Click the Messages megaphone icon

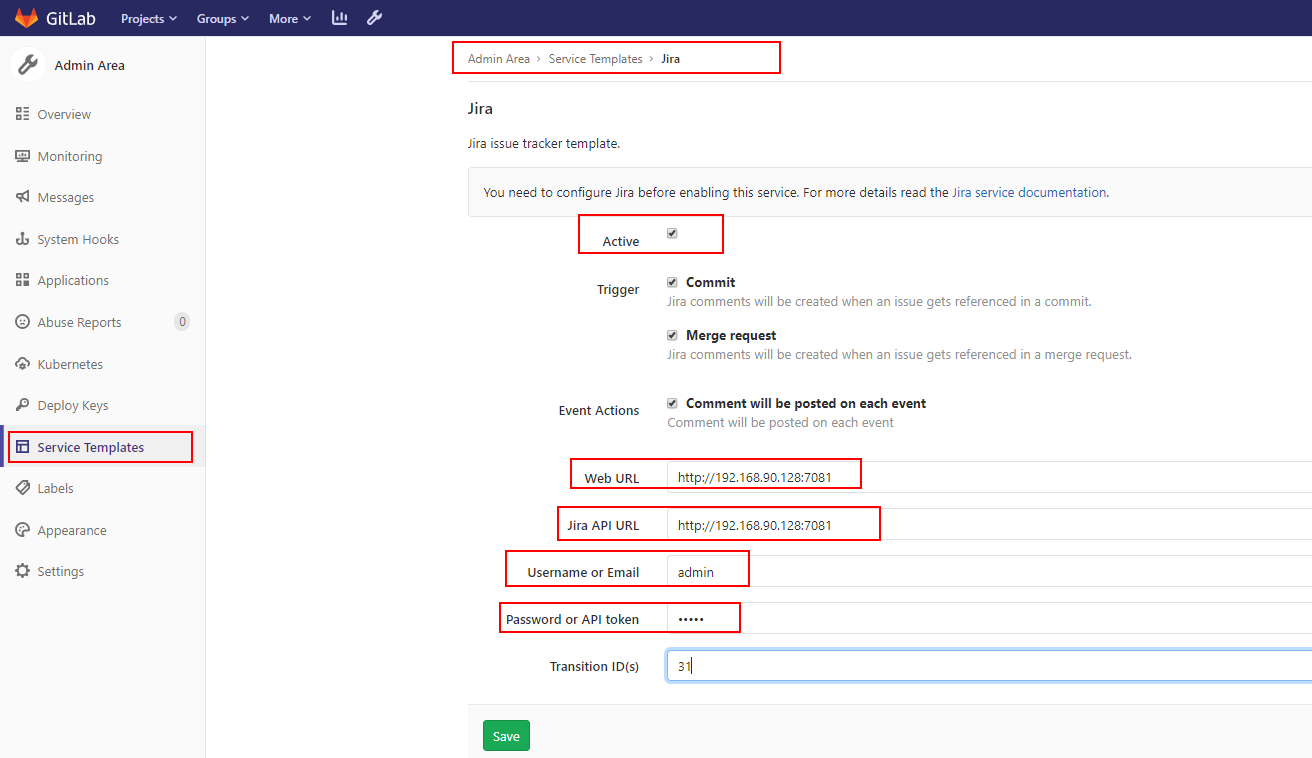[22, 197]
